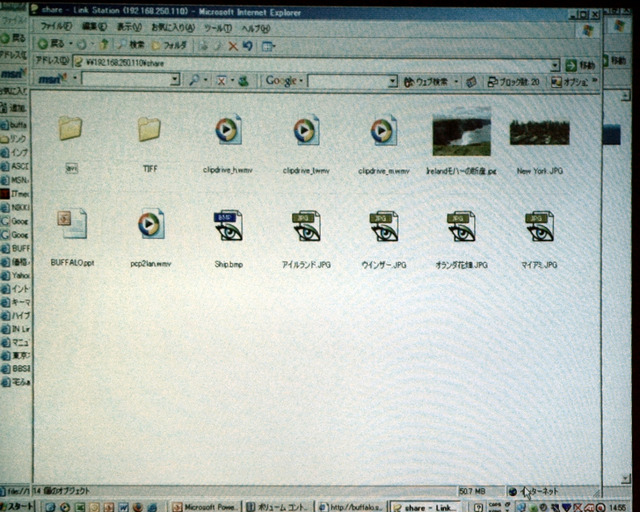Viewport: 640px width, 512px height.
Task: Select the TIFF folder icon
Action: (149, 130)
